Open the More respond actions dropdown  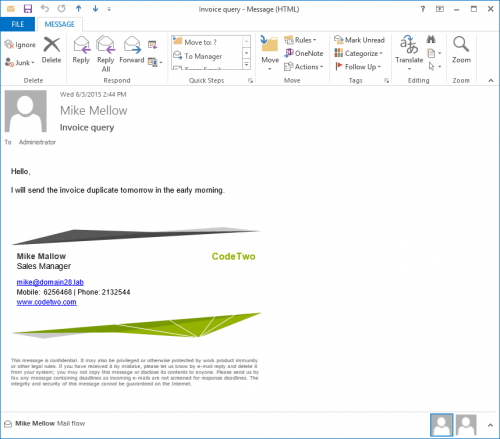click(x=155, y=62)
